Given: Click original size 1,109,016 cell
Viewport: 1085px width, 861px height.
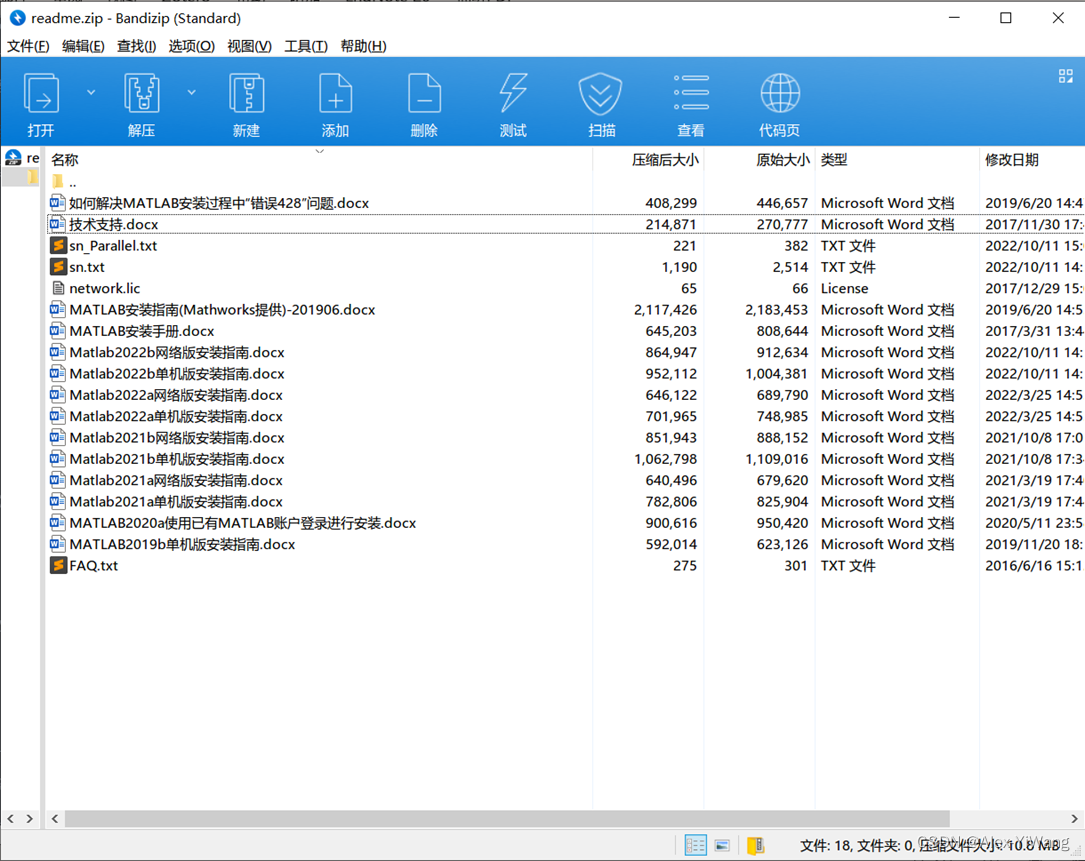Looking at the screenshot, I should pos(776,460).
